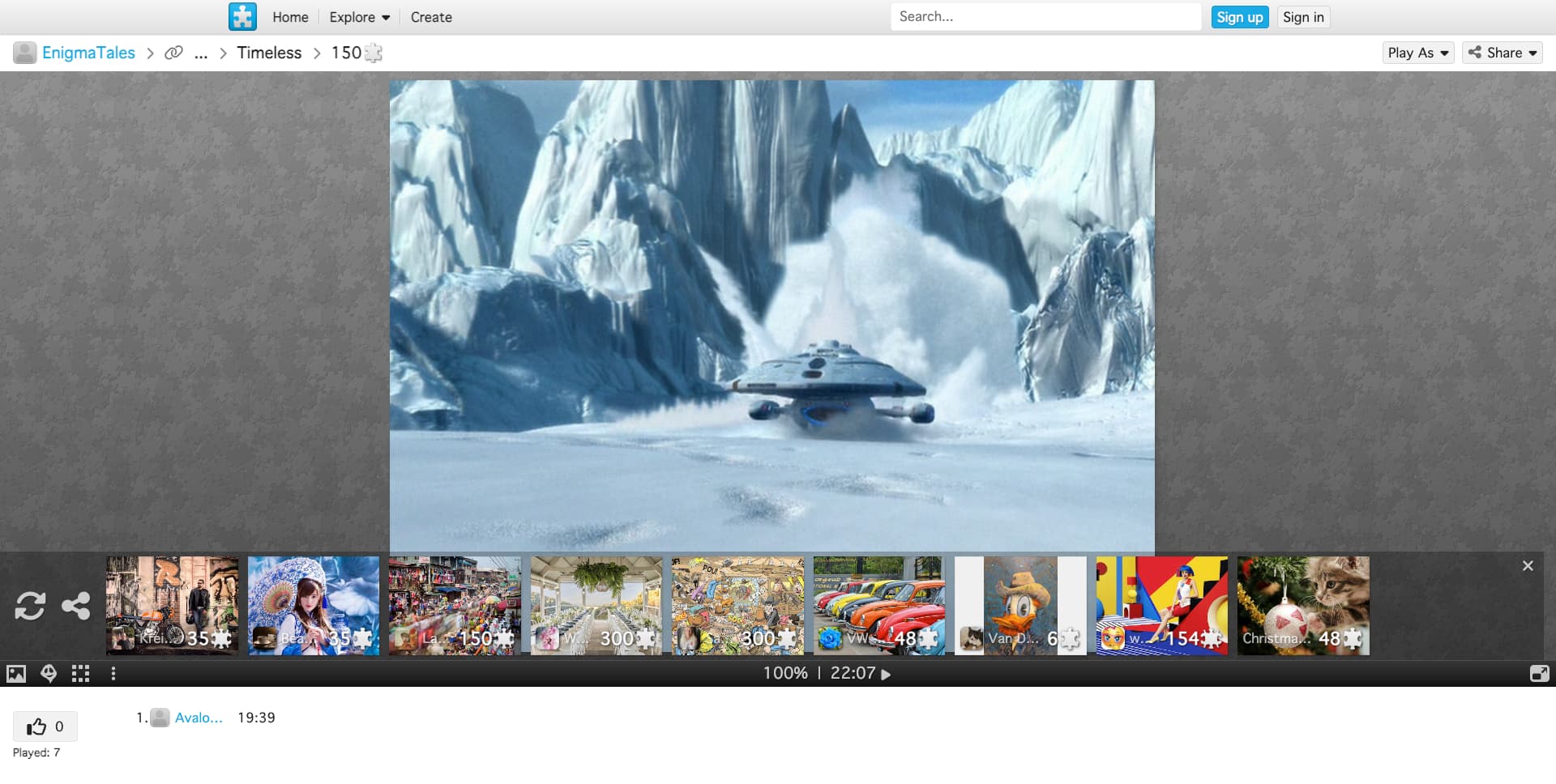Open the Create page
1556x784 pixels.
pyautogui.click(x=431, y=17)
